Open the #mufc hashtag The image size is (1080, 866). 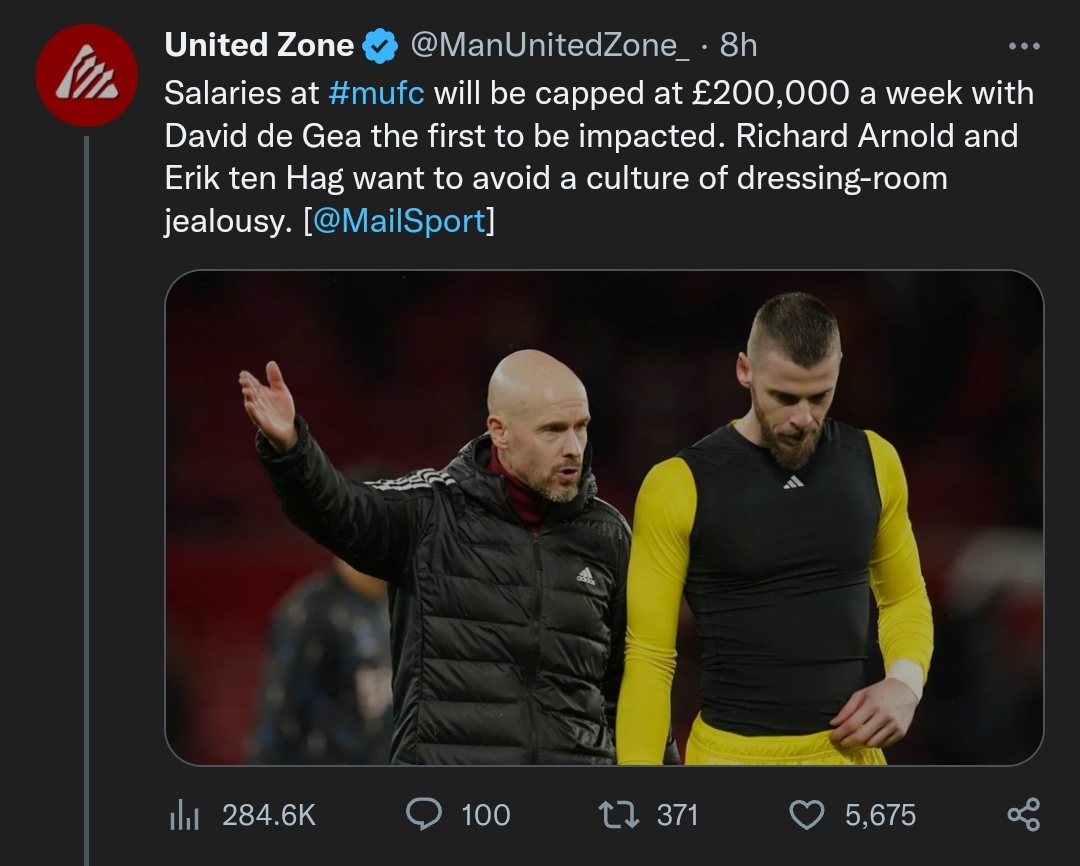coord(376,93)
